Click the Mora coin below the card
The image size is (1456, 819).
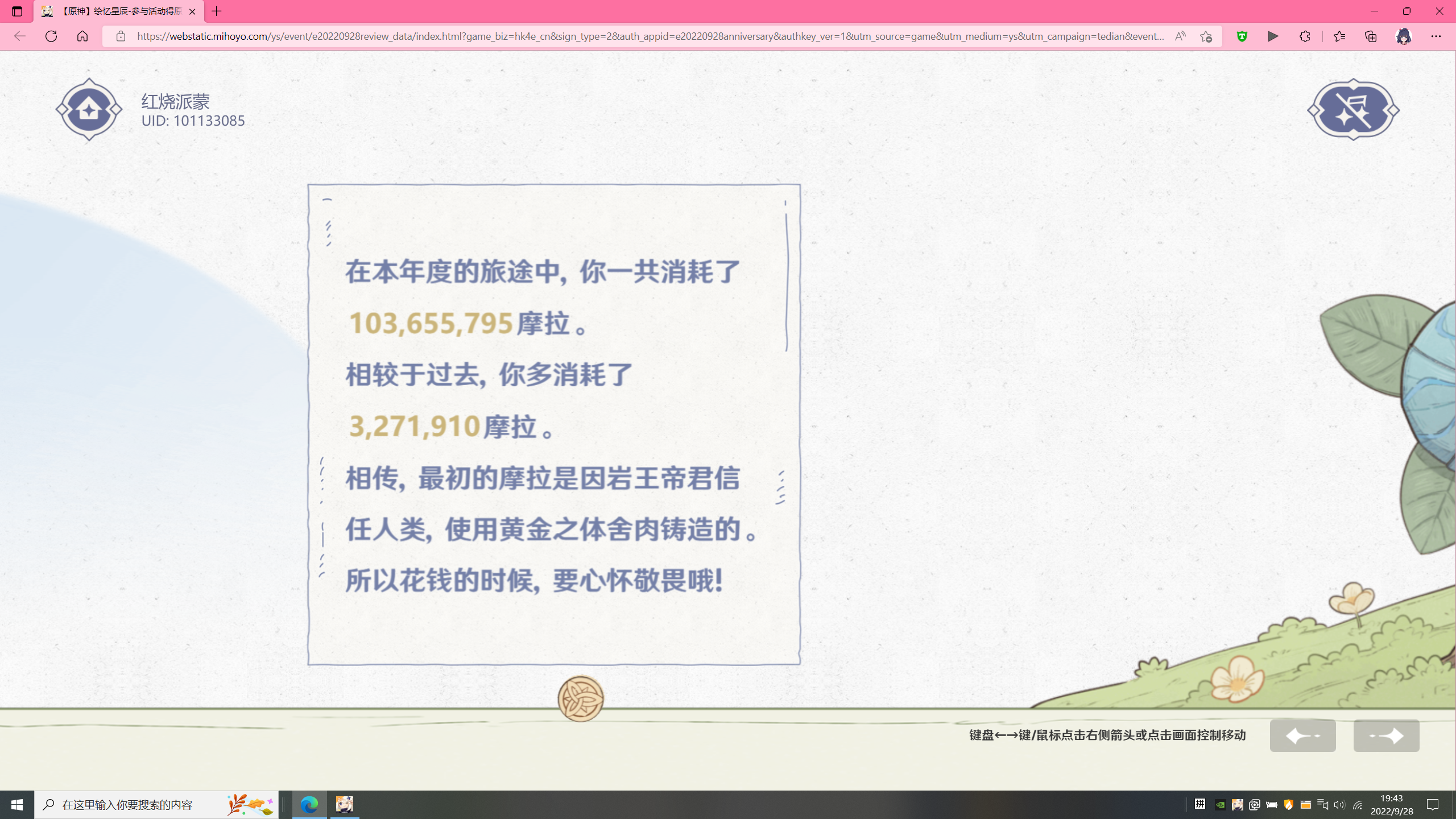click(580, 698)
